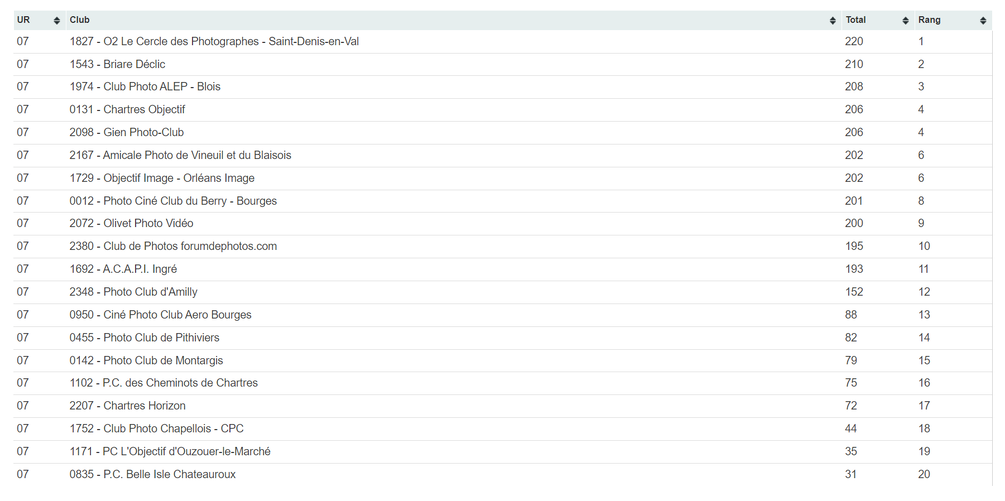
Task: Sort table by Rang header label
Action: 929,20
